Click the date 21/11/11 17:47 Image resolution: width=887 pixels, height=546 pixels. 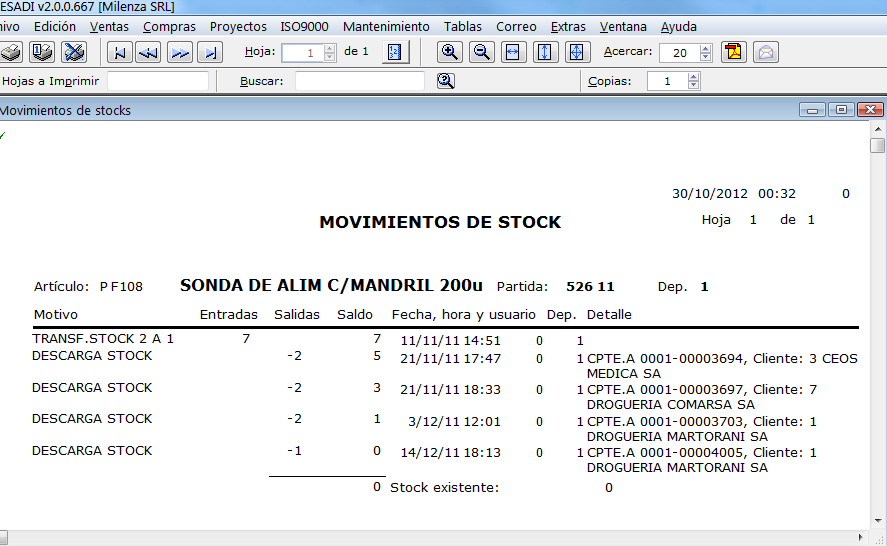pyautogui.click(x=450, y=359)
